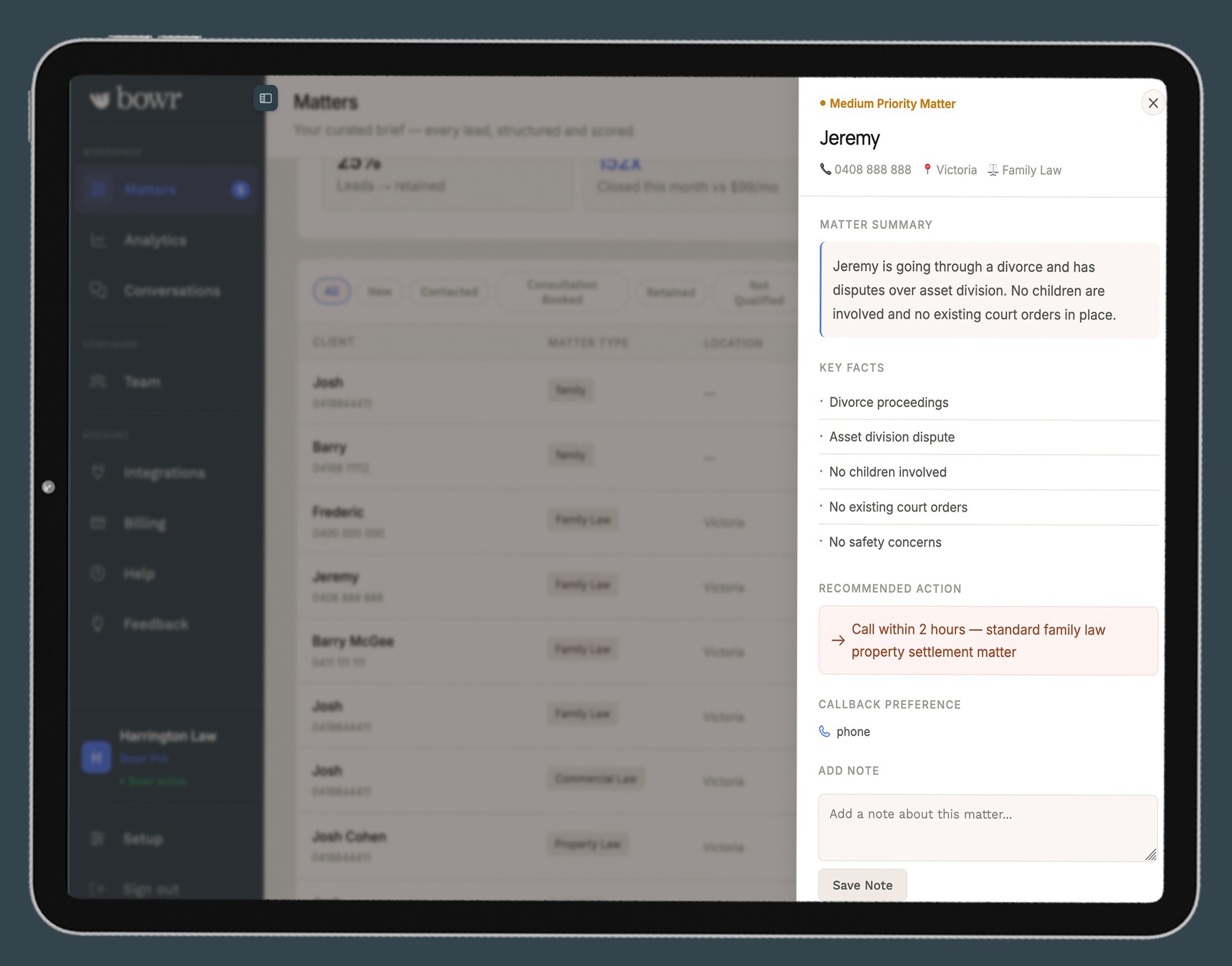Screen dimensions: 1232x966
Task: Open Analytics in the sidebar
Action: pos(166,240)
